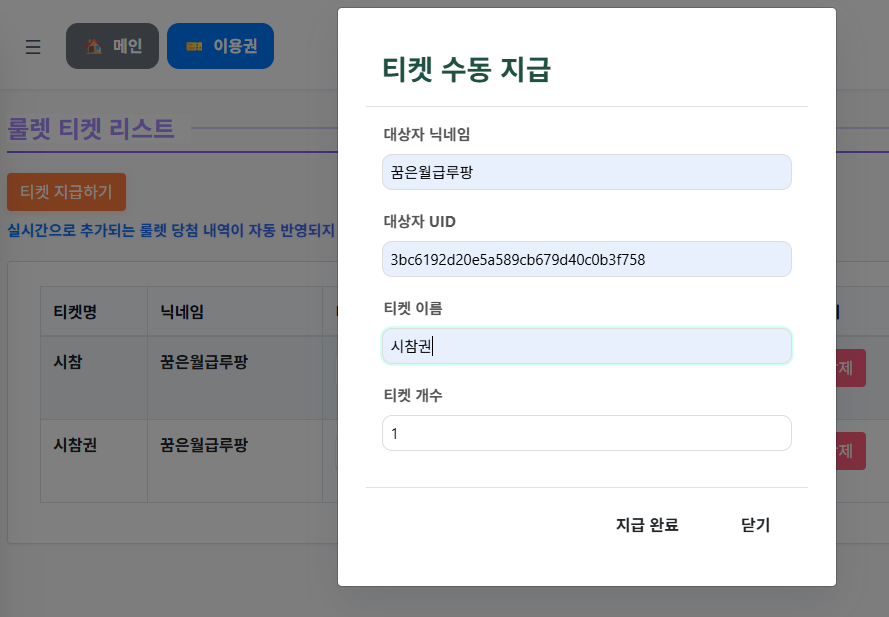Click the 실시간으로 추가되는 notice text
The width and height of the screenshot is (889, 617).
[171, 230]
